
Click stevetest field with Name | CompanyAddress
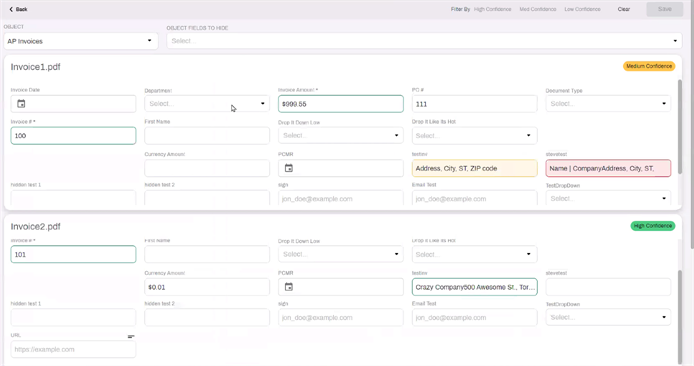608,168
